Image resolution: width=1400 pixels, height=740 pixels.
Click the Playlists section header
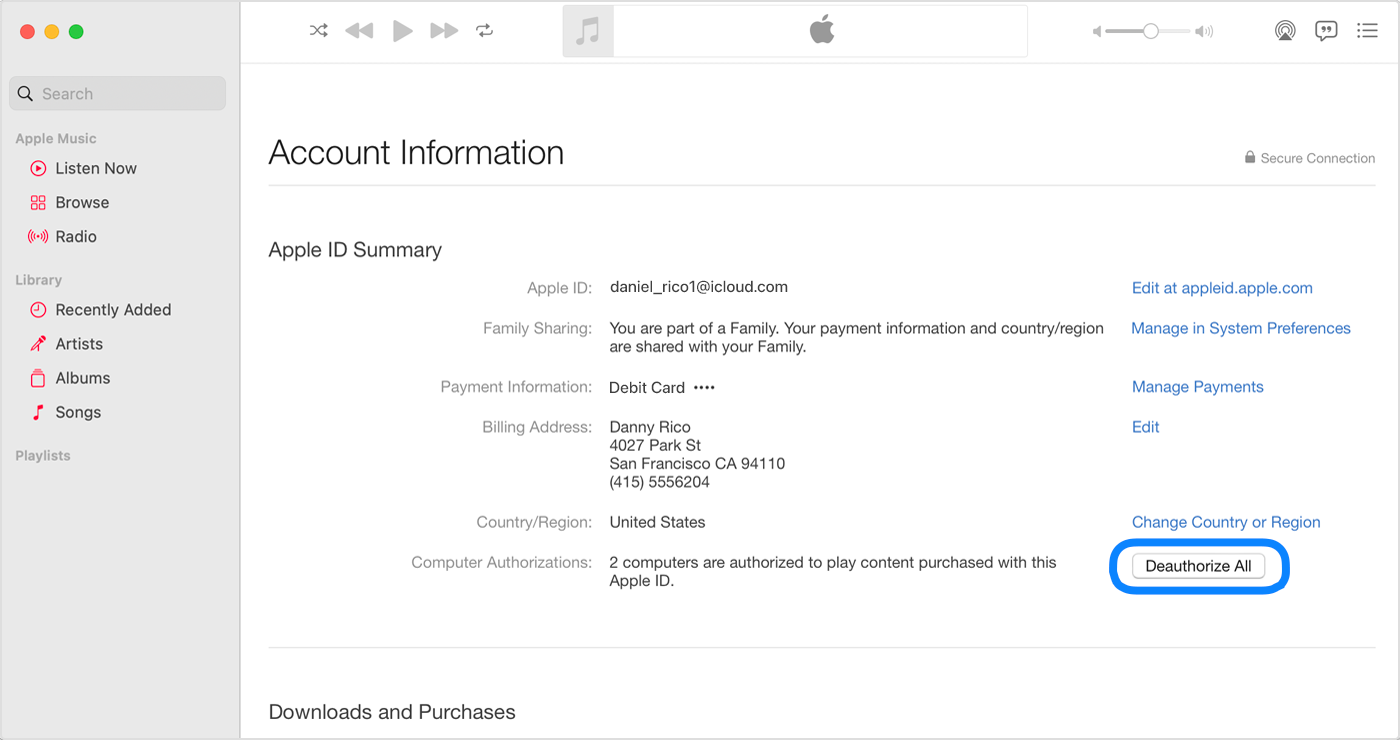43,456
